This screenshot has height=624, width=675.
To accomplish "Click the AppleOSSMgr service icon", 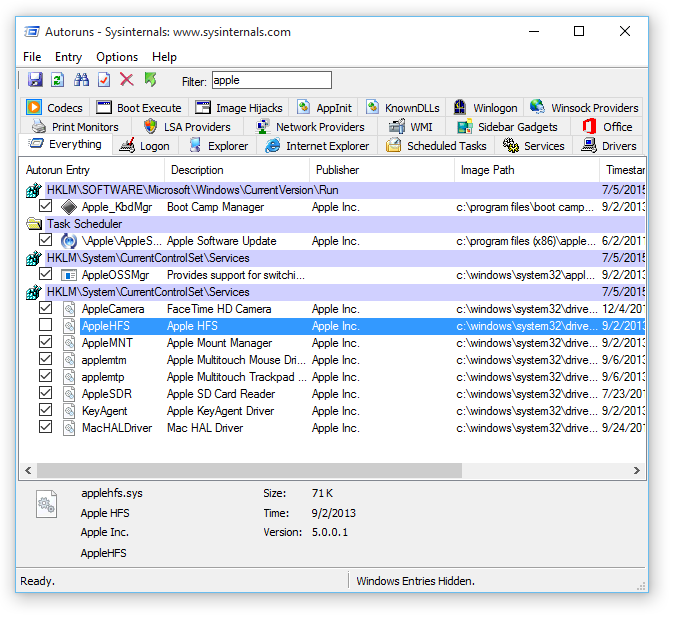I will (x=69, y=275).
